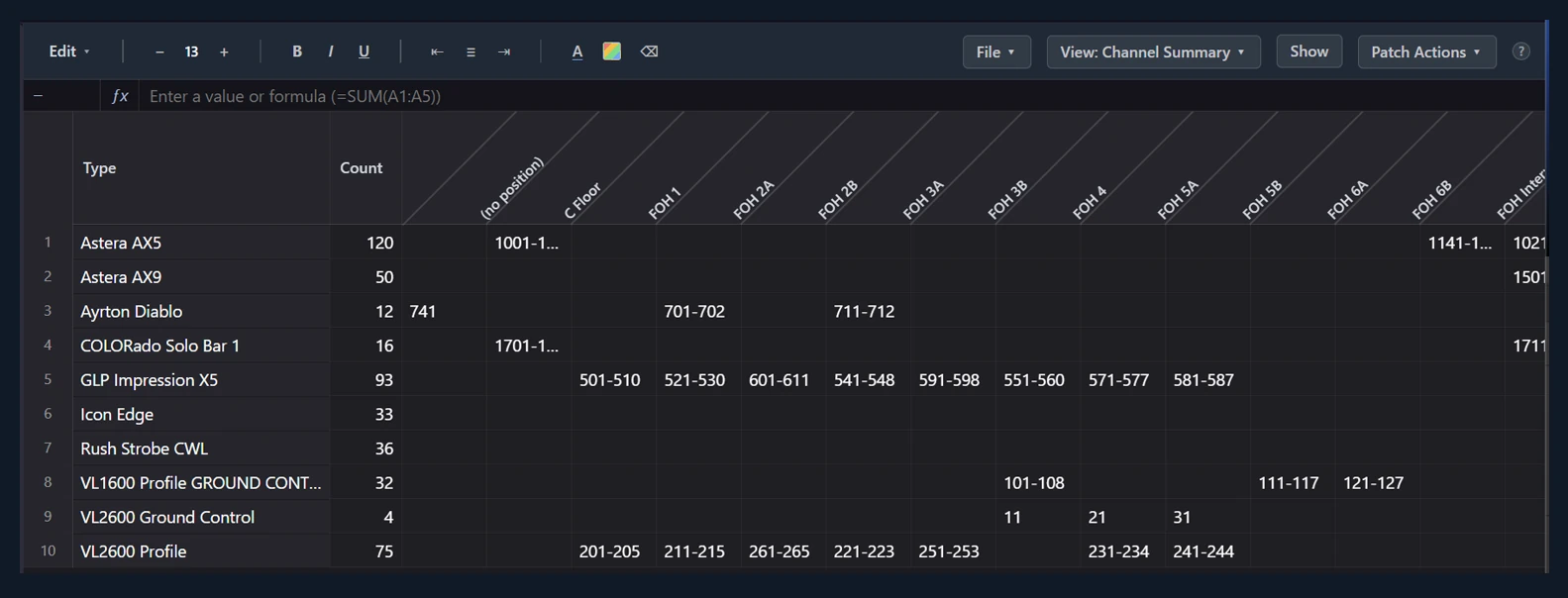Select the cell containing 31
The height and width of the screenshot is (598, 1568).
click(1206, 517)
